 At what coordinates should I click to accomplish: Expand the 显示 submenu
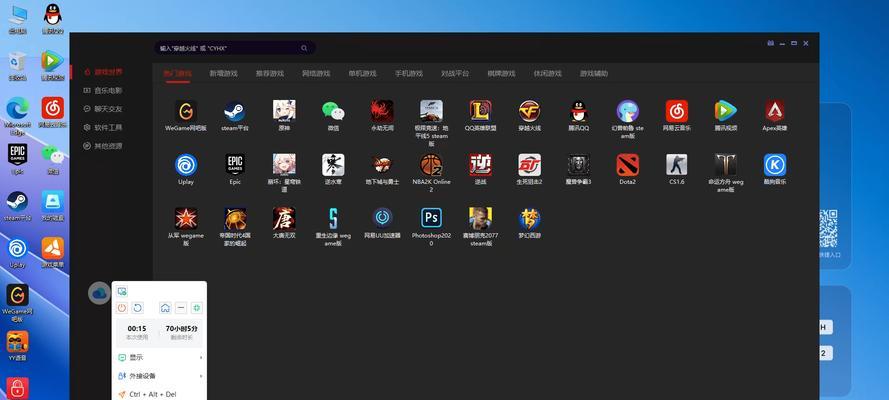(x=160, y=358)
